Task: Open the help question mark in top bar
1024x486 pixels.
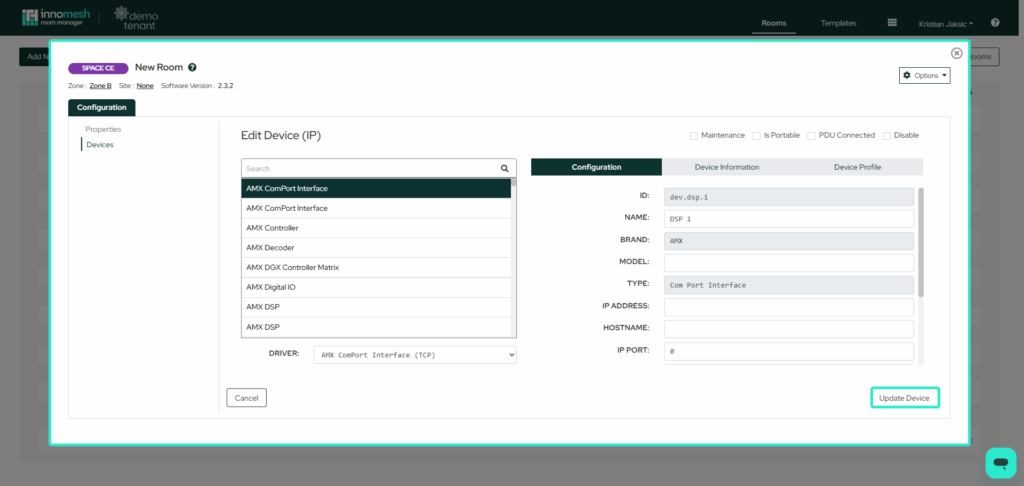Action: pos(995,22)
